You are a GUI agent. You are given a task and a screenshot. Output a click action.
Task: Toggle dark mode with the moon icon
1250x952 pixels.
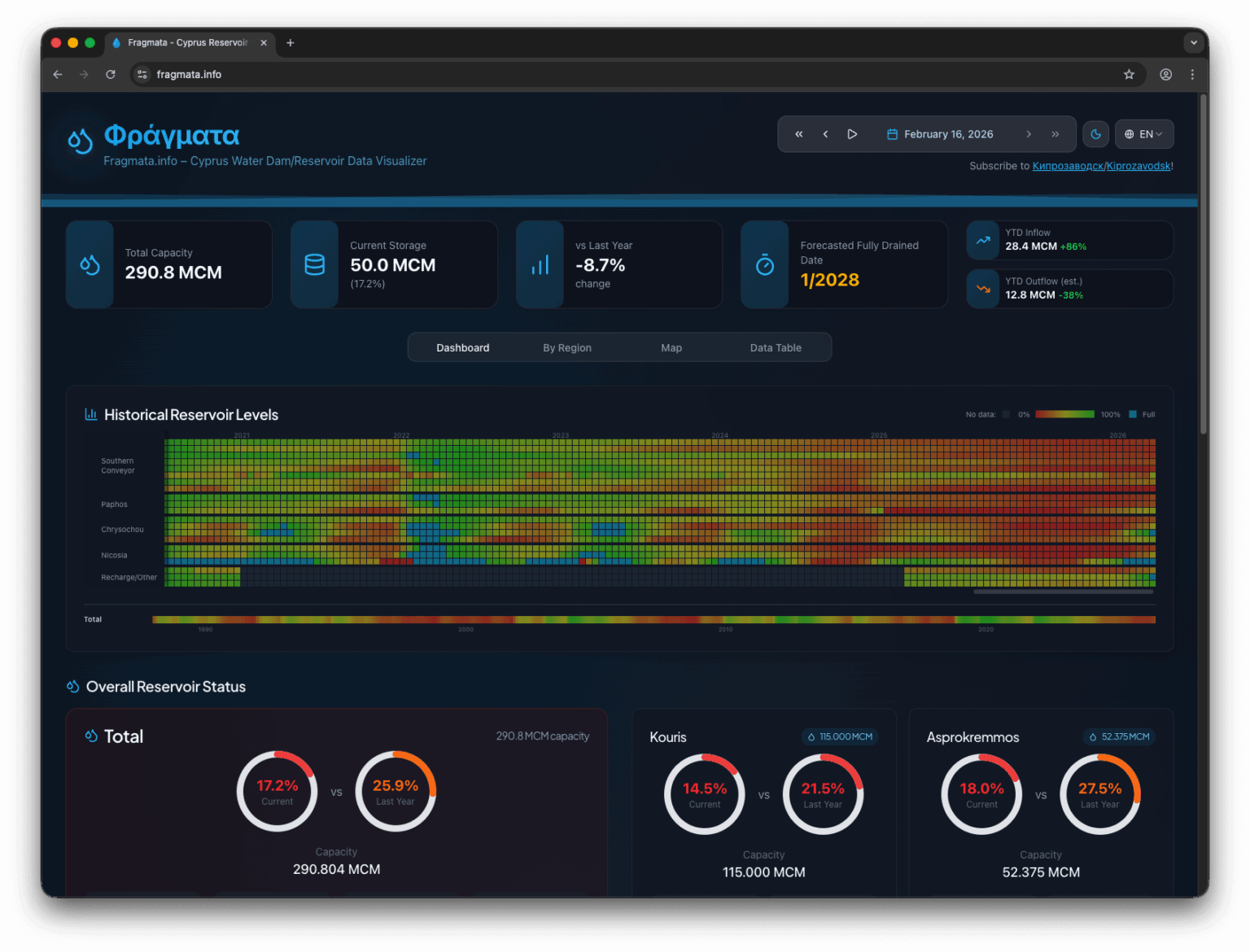click(1096, 134)
